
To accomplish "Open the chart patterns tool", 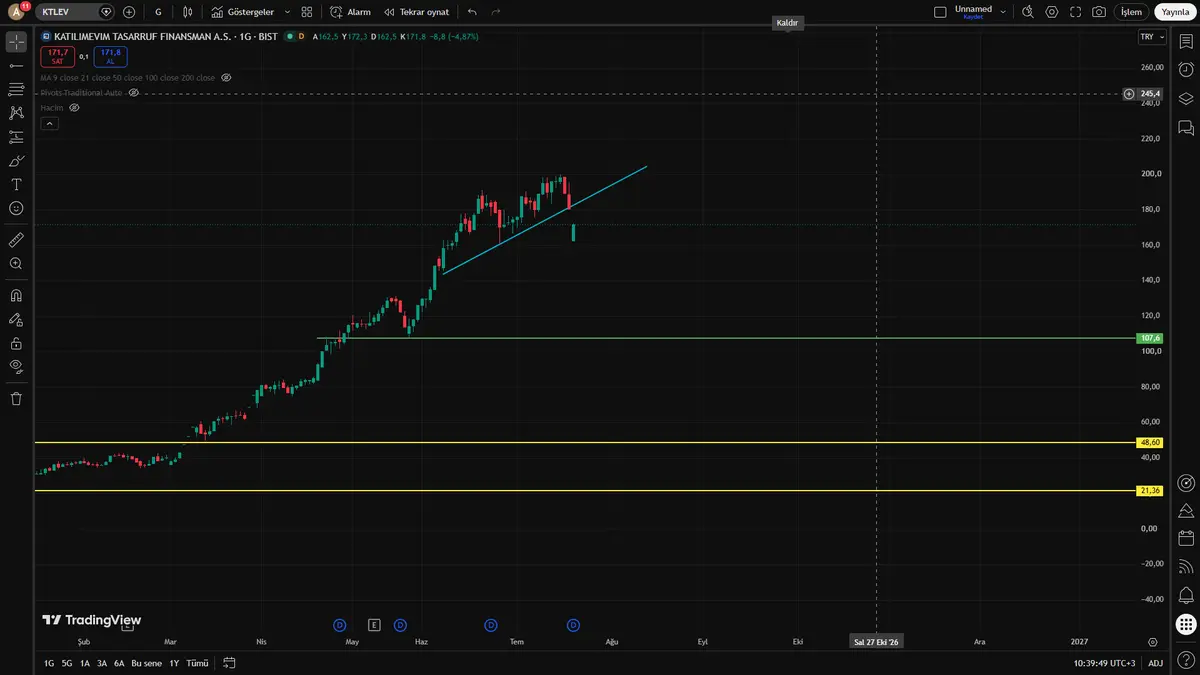I will pos(16,113).
